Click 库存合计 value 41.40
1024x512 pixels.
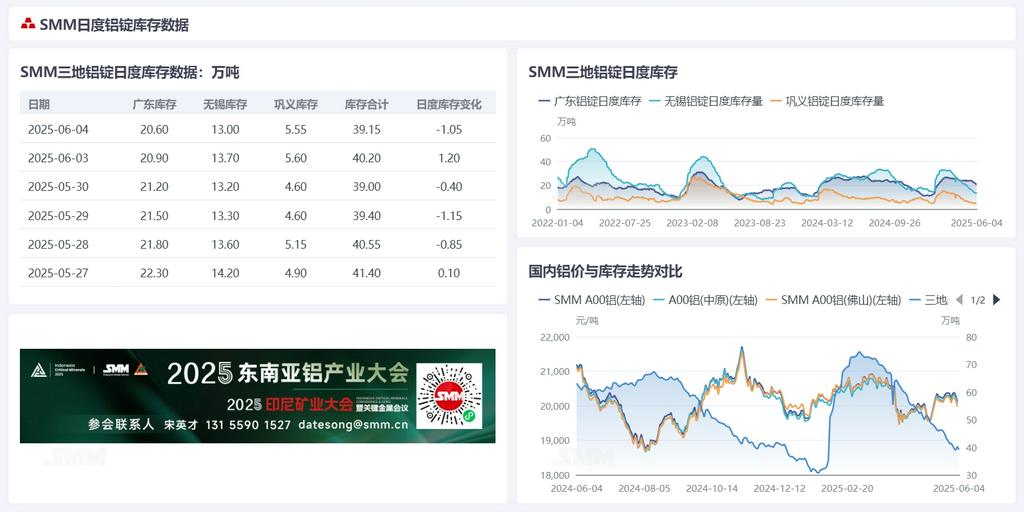[366, 273]
